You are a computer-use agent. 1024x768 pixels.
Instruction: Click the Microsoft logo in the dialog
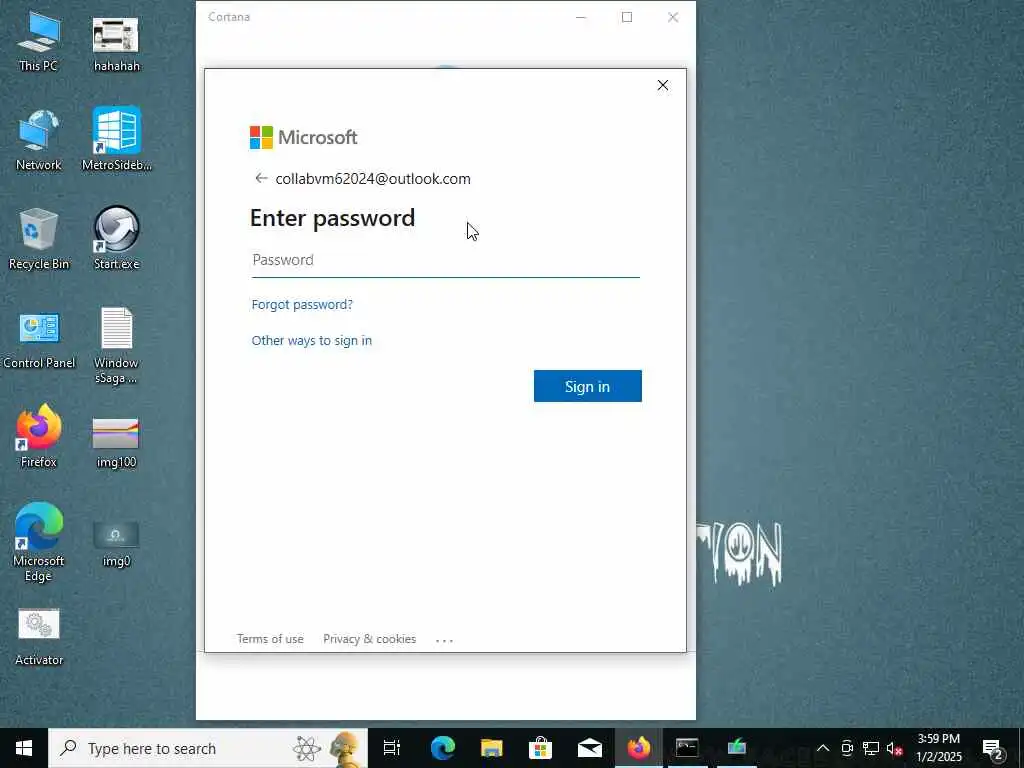pyautogui.click(x=303, y=137)
